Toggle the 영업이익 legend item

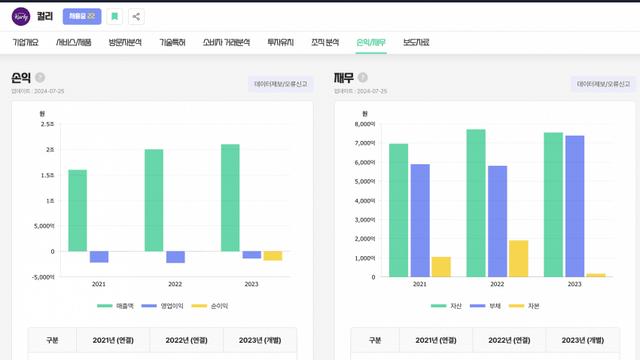point(162,306)
